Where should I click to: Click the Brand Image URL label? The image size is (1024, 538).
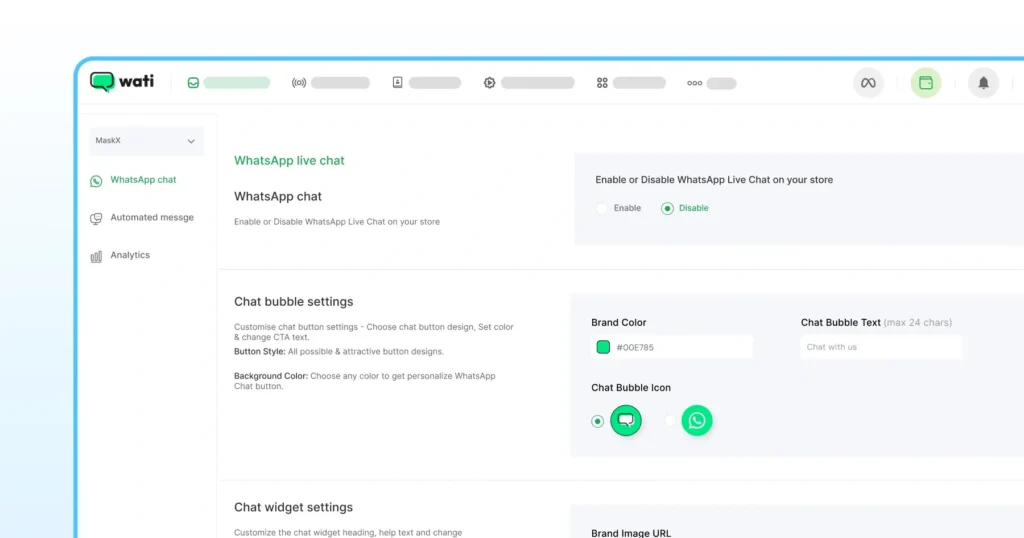(x=631, y=533)
